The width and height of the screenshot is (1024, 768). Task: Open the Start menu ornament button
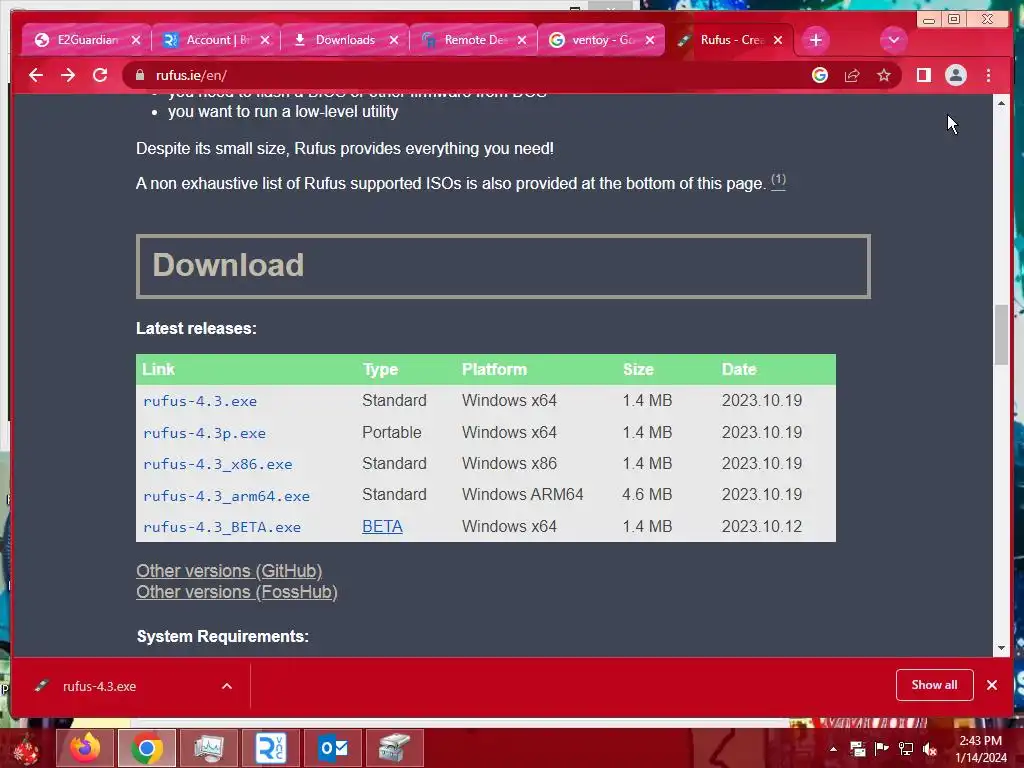[x=26, y=749]
